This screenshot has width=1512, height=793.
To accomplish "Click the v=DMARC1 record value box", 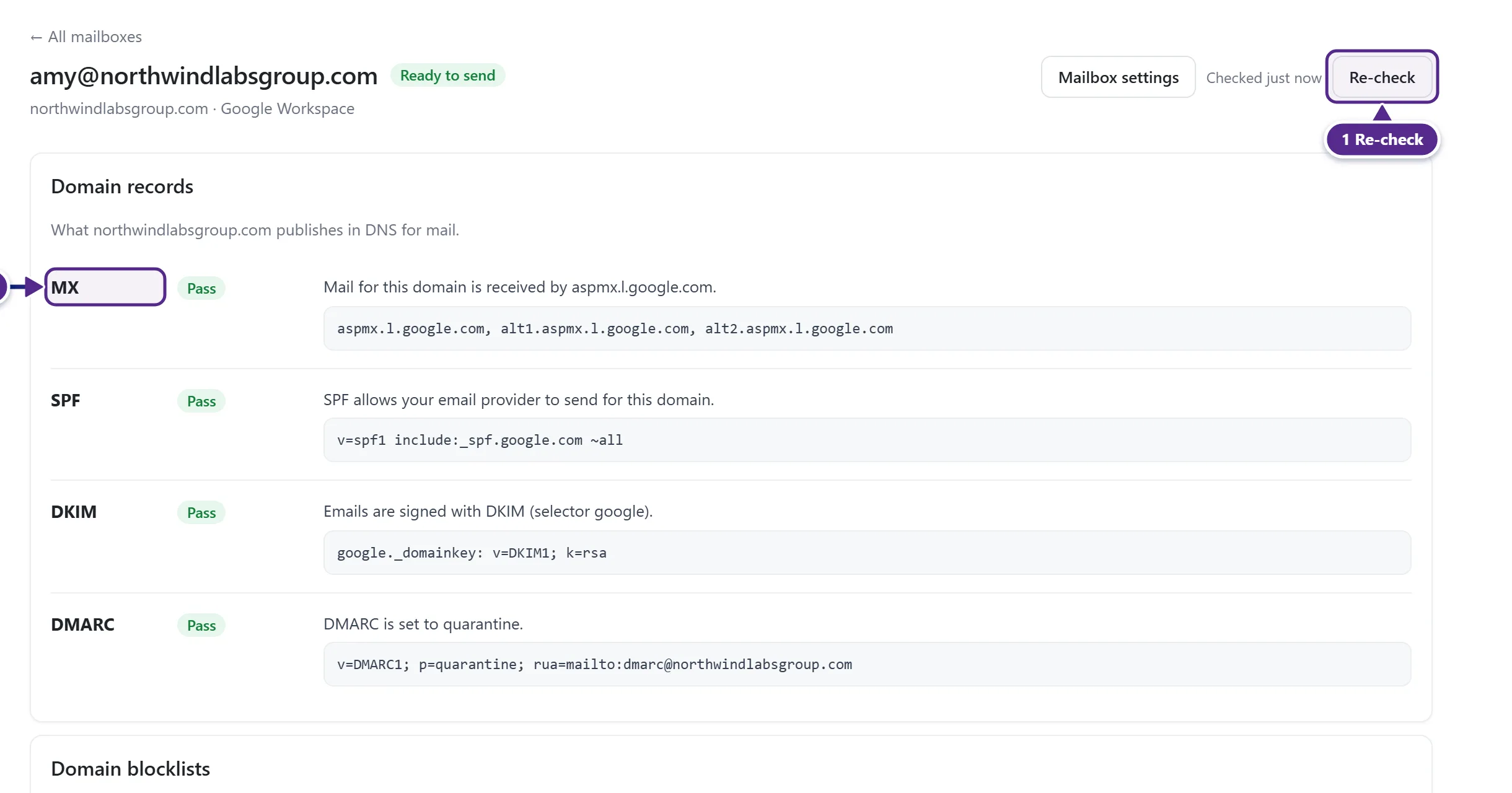I will [867, 664].
